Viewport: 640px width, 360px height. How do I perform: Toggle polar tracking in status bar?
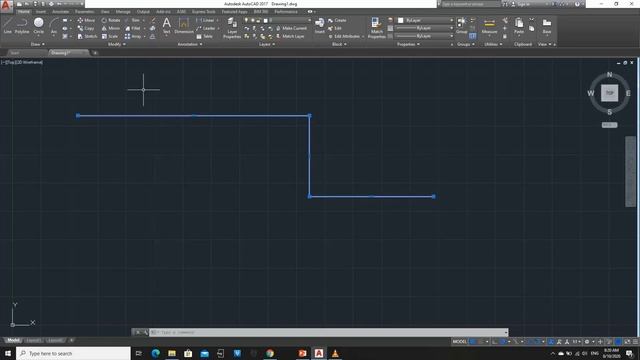pos(503,342)
